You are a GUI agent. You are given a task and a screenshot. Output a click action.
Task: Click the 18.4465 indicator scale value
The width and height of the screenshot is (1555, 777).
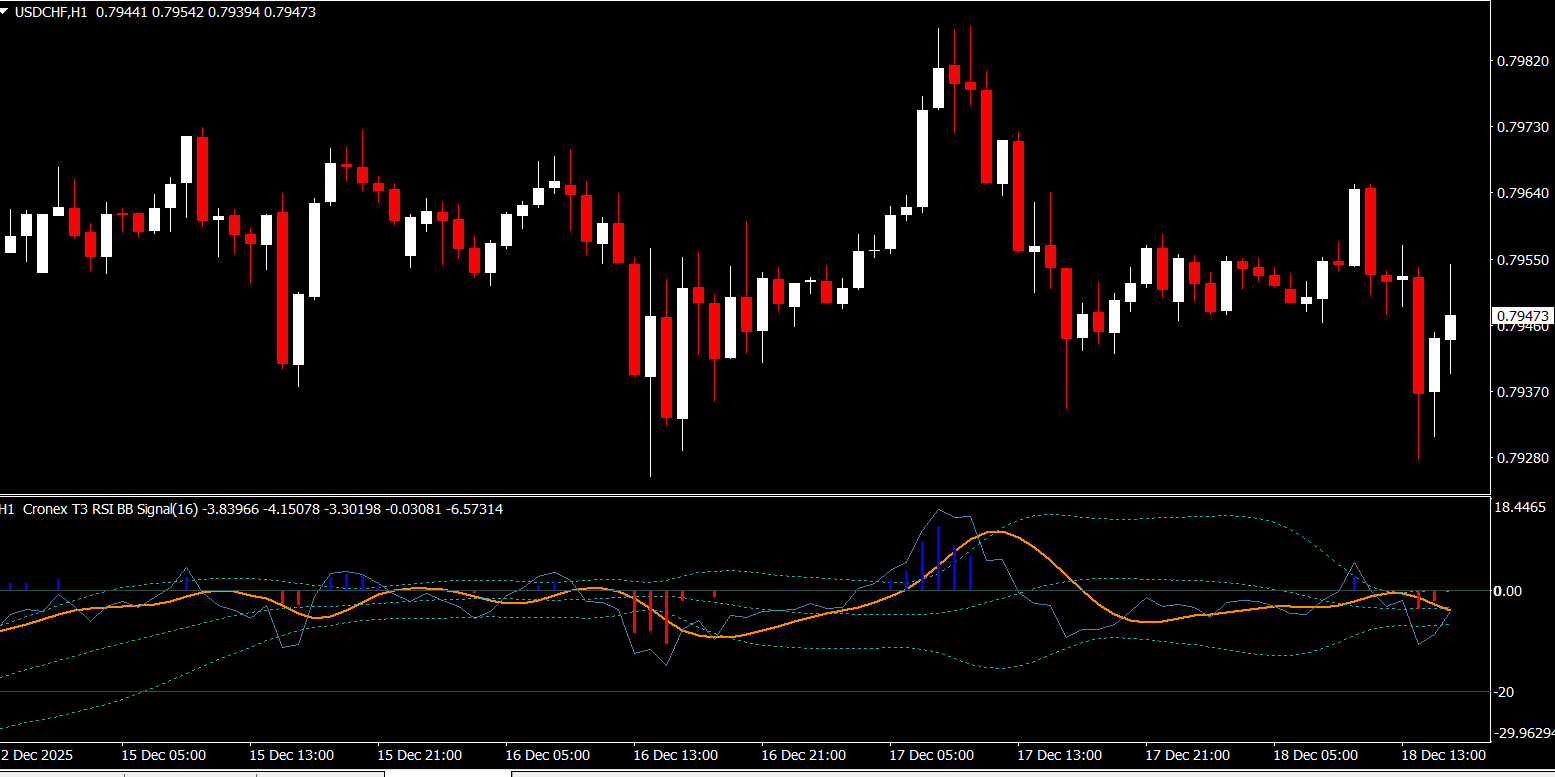(1519, 508)
